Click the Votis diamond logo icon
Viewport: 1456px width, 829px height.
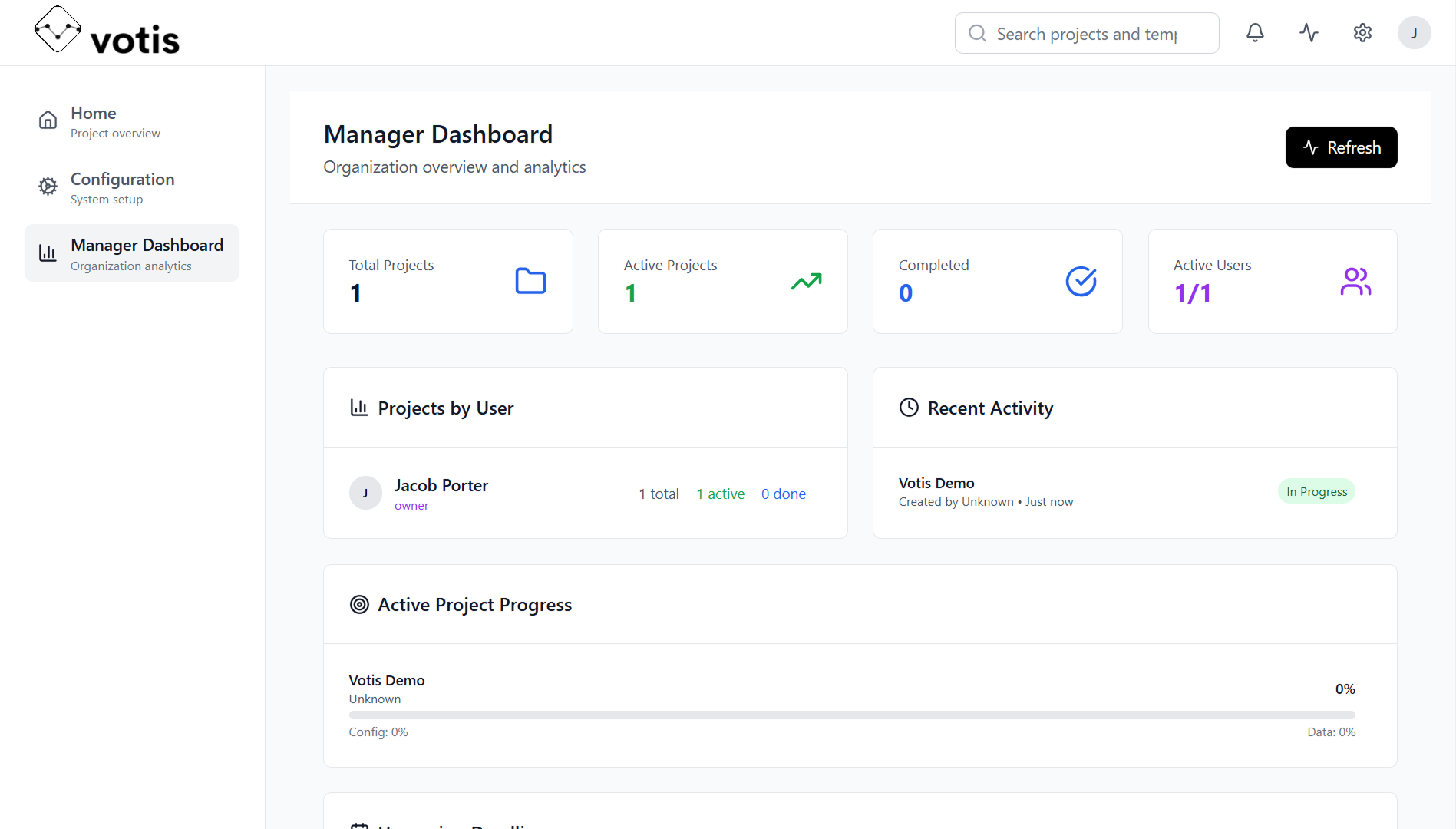58,30
